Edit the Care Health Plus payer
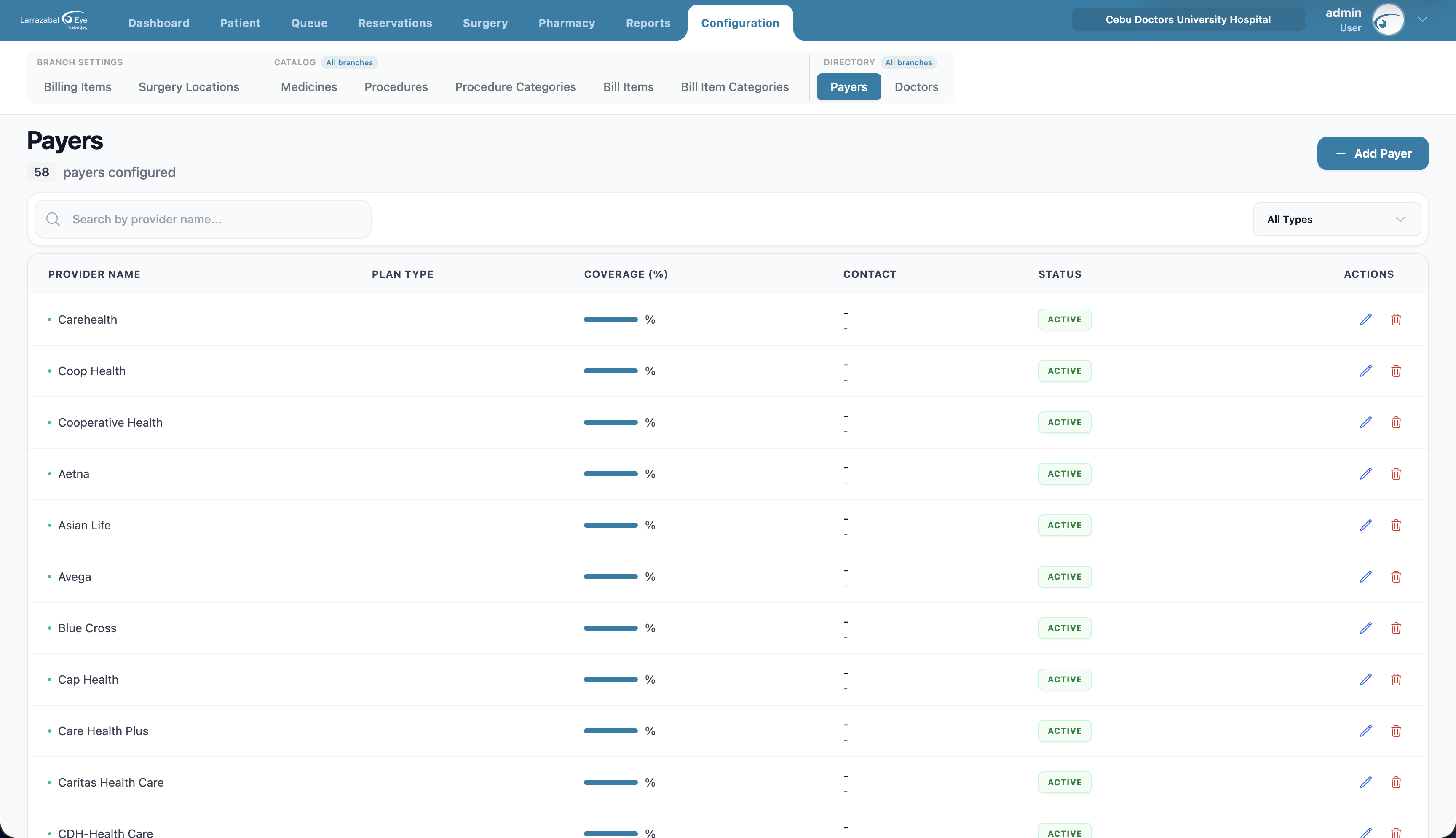 [x=1366, y=731]
